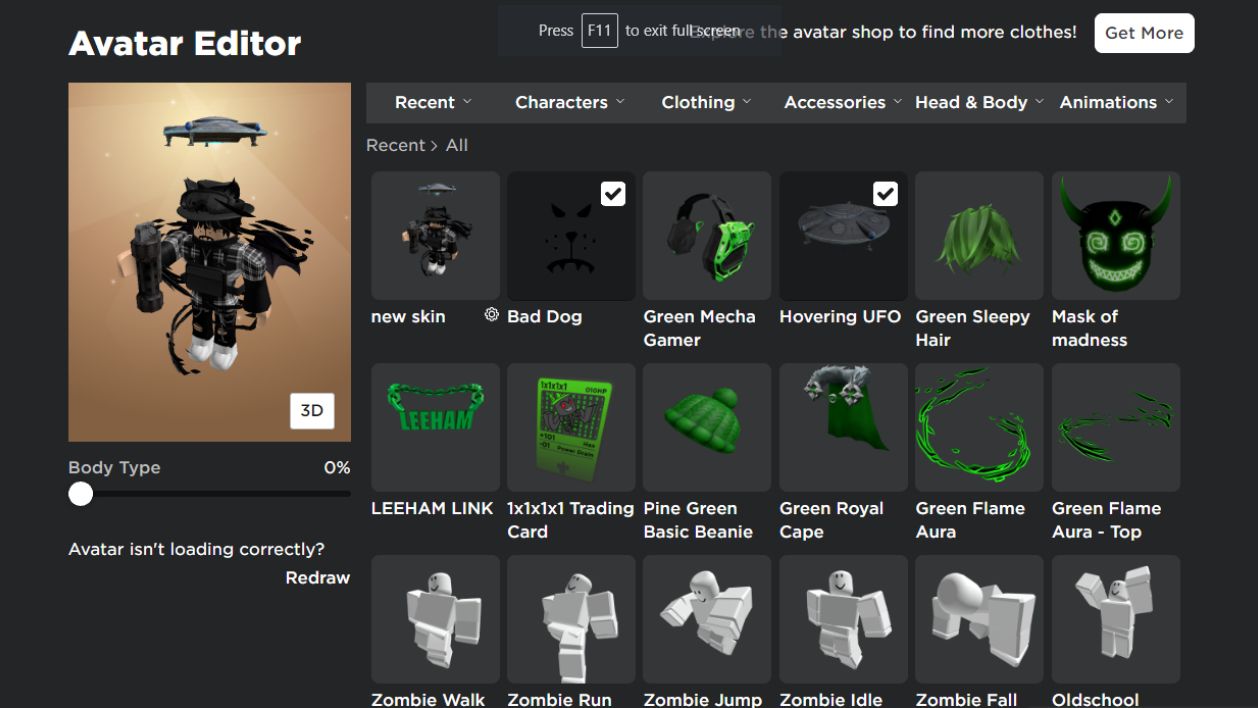The image size is (1258, 708).
Task: Equip the Green Sleepy Hair item
Action: pyautogui.click(x=979, y=236)
